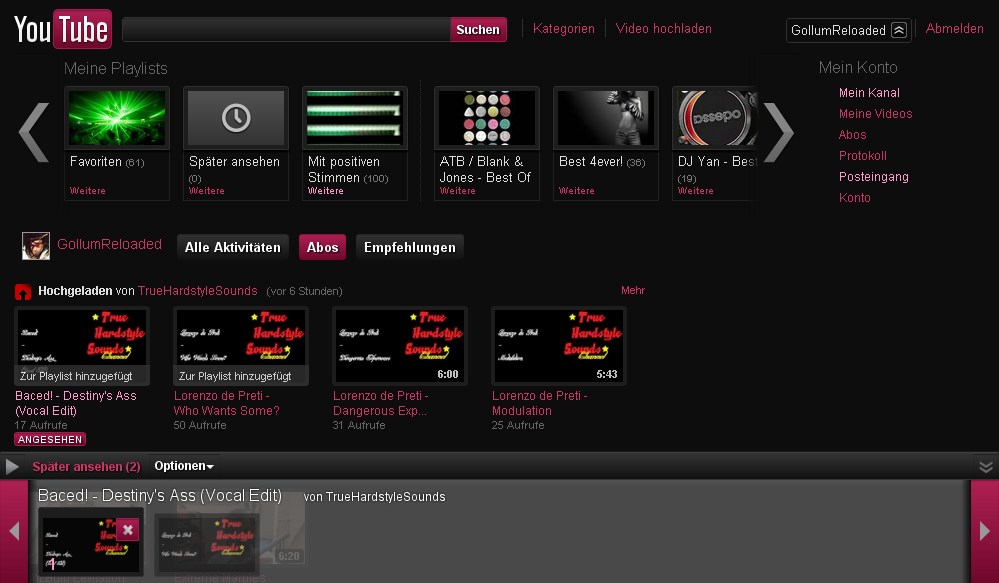
Task: Open the GollumReloaded avatar image
Action: point(36,246)
